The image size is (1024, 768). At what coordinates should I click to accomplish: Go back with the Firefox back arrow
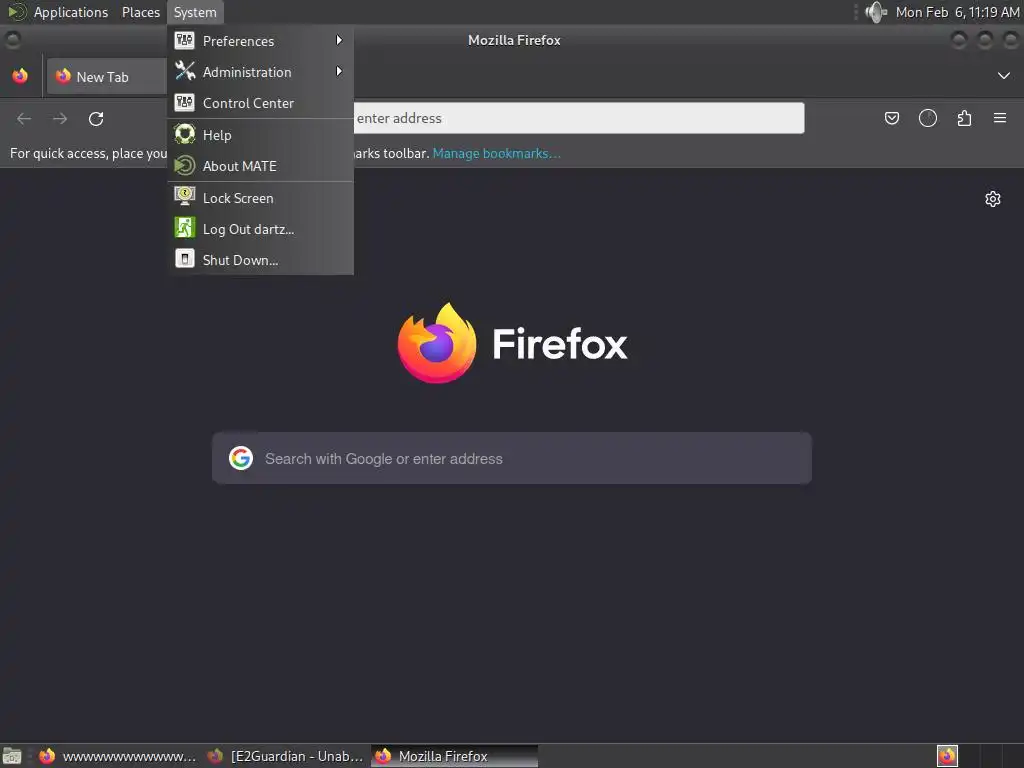pos(24,119)
